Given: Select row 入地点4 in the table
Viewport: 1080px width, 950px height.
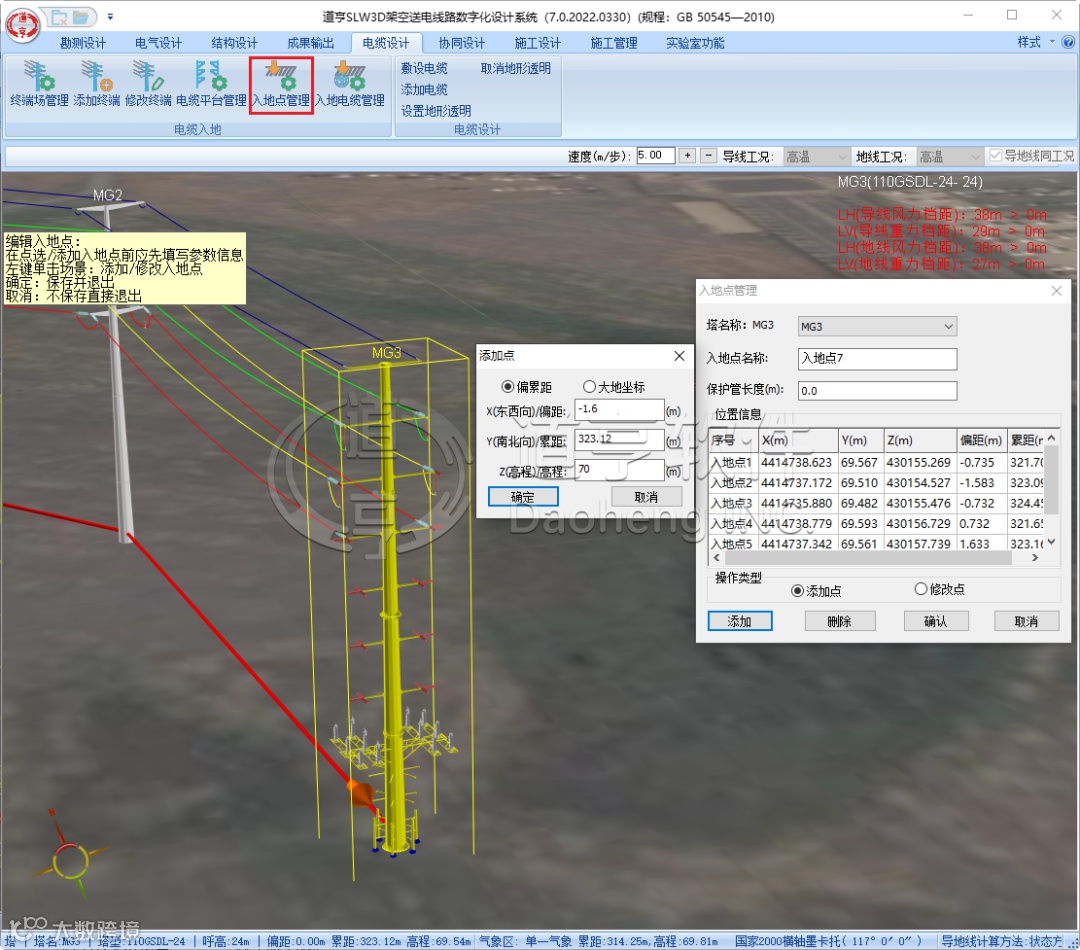Looking at the screenshot, I should (877, 524).
